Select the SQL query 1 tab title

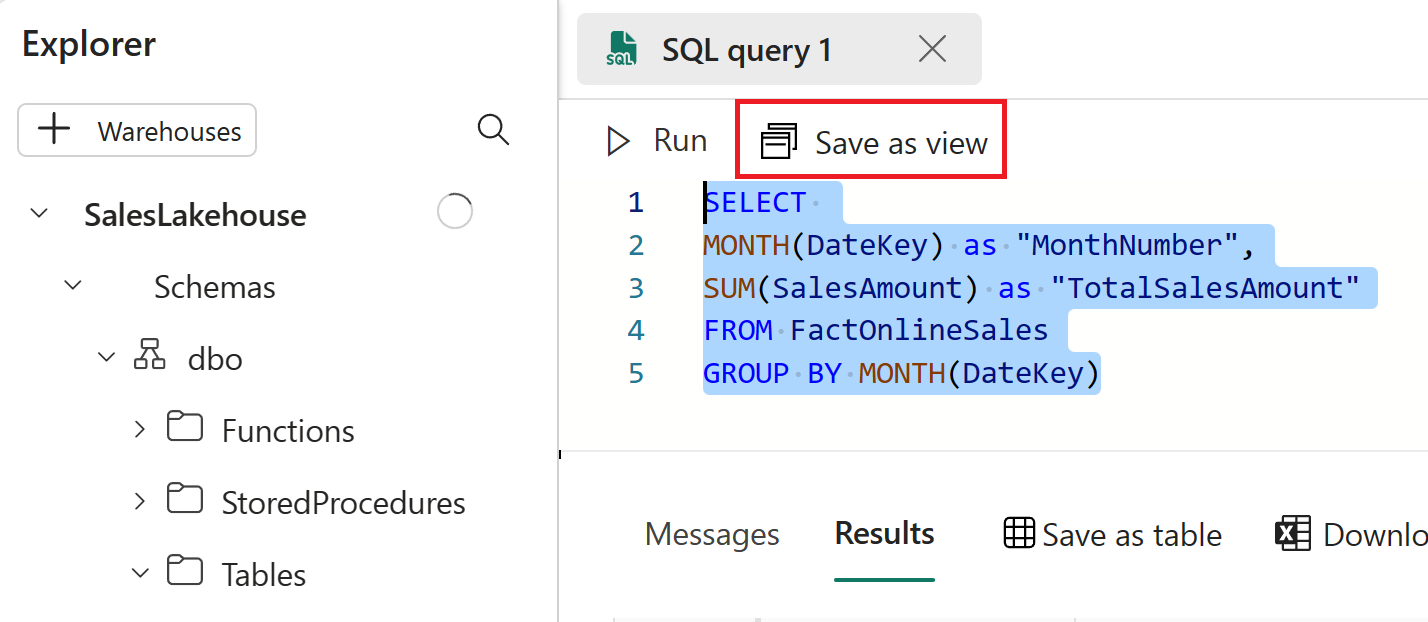coord(747,50)
